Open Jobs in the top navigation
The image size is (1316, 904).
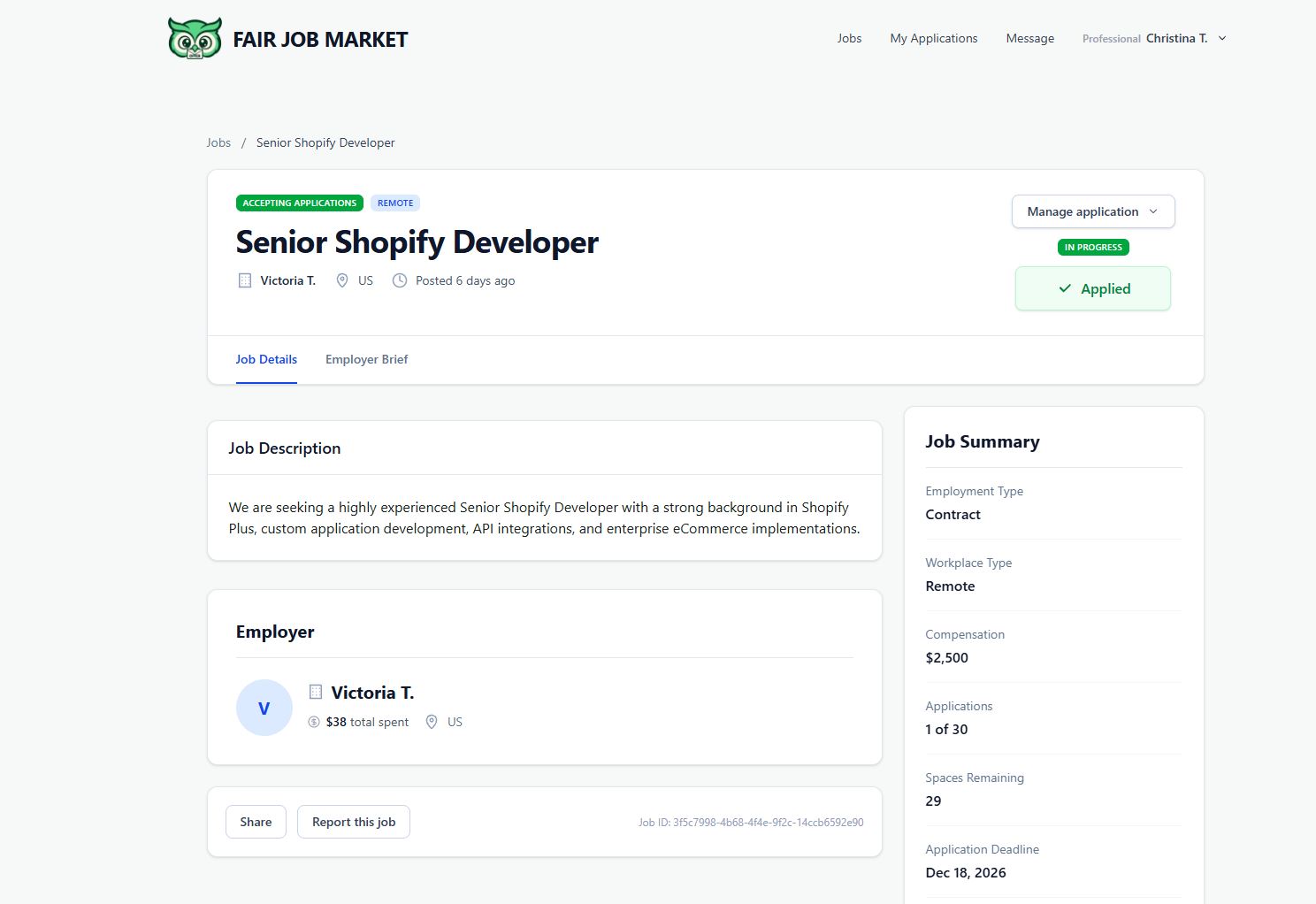pyautogui.click(x=849, y=38)
